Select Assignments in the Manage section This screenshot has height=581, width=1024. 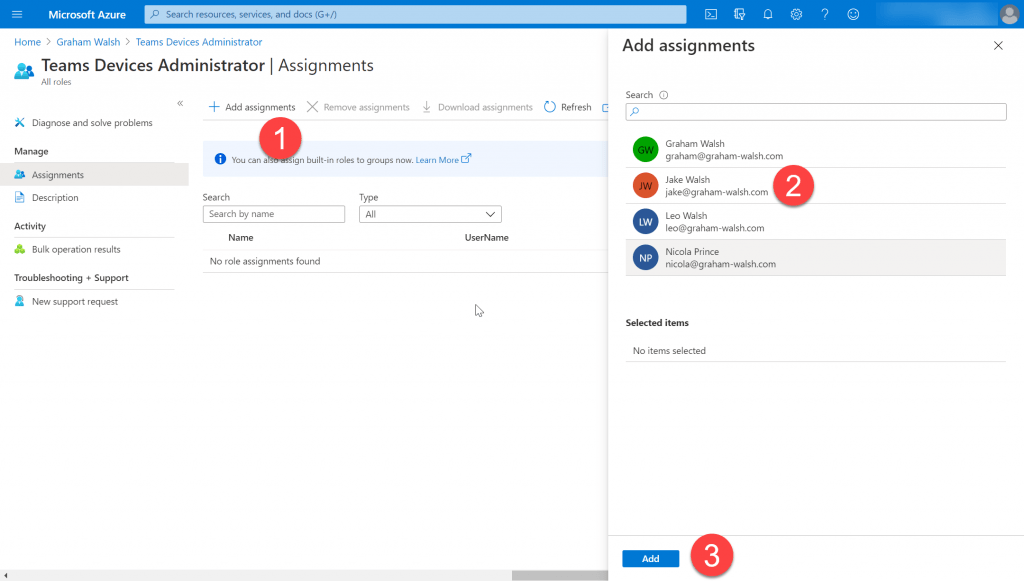click(94, 174)
